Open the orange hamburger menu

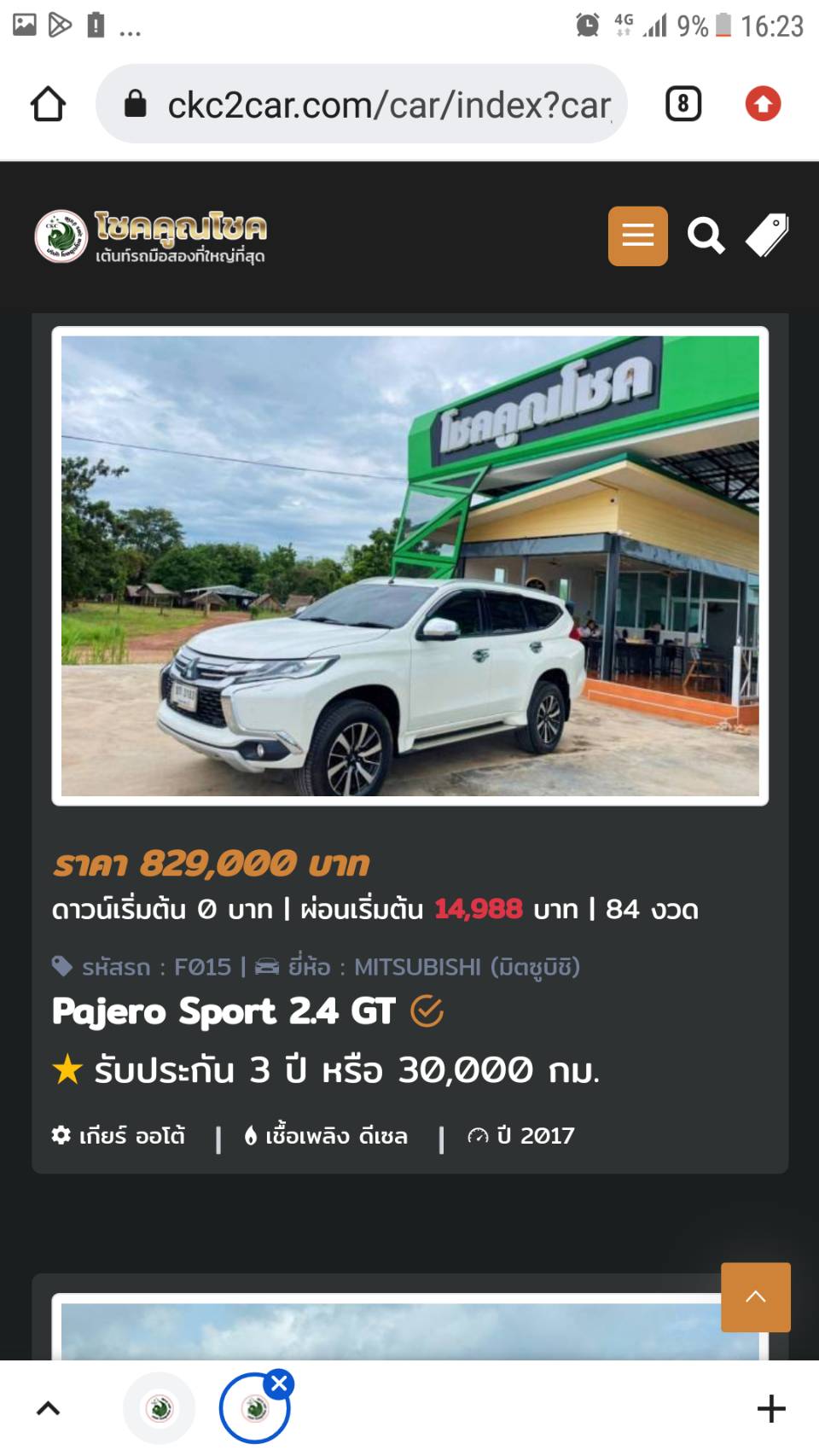tap(637, 236)
